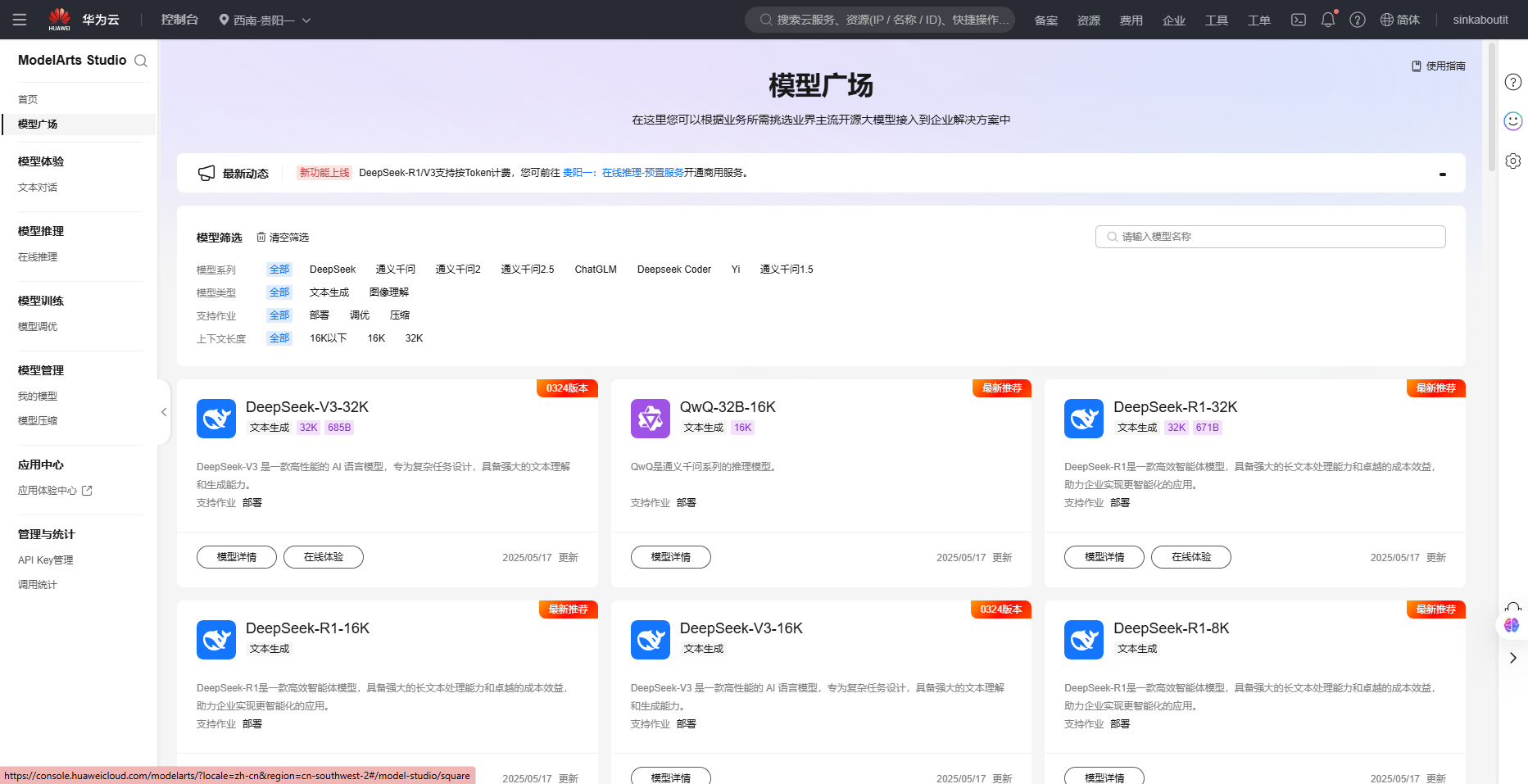The width and height of the screenshot is (1528, 784).
Task: Click the page vertical scrollbar
Action: [1492, 106]
